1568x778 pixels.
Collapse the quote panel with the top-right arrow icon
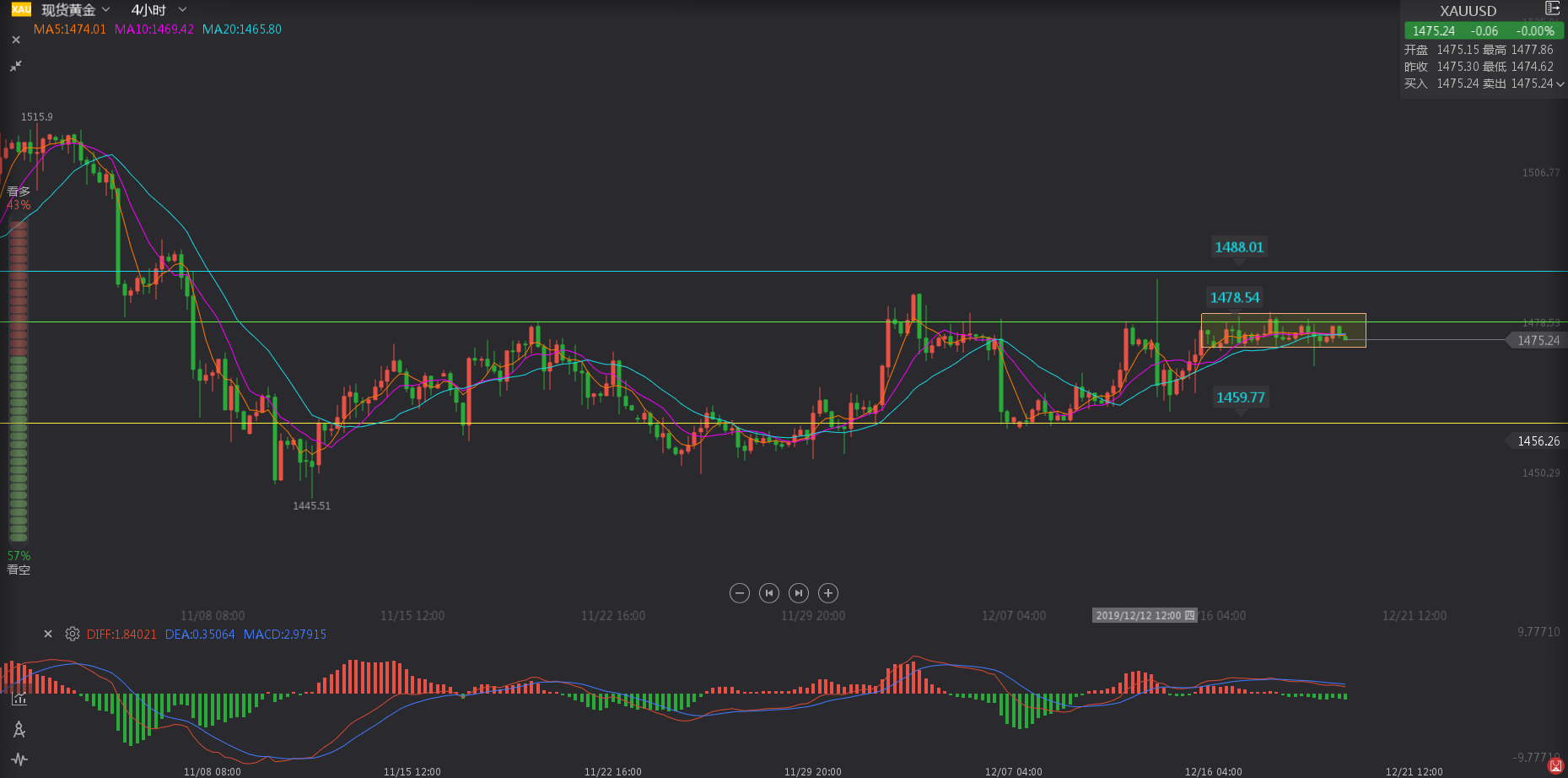tap(1552, 8)
